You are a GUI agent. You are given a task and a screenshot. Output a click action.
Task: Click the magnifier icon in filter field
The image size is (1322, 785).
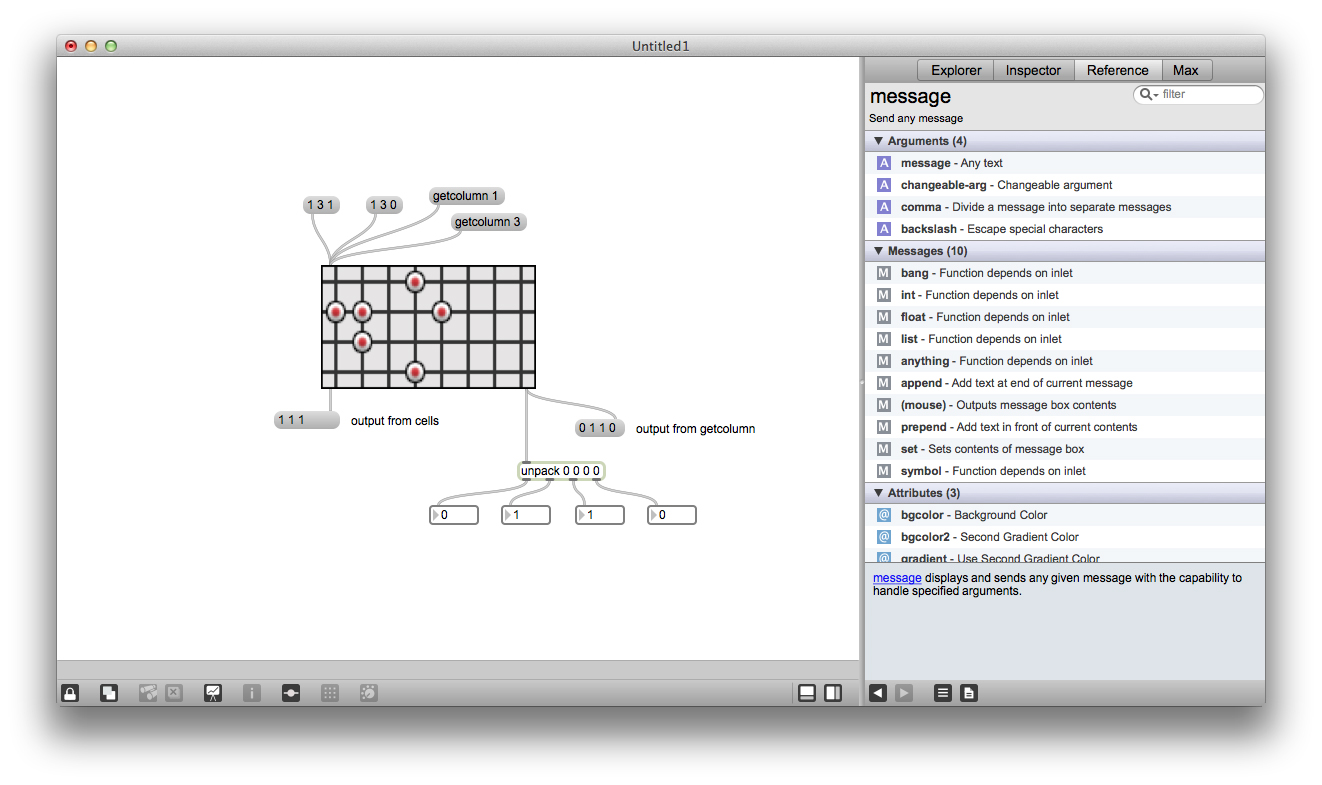point(1147,95)
